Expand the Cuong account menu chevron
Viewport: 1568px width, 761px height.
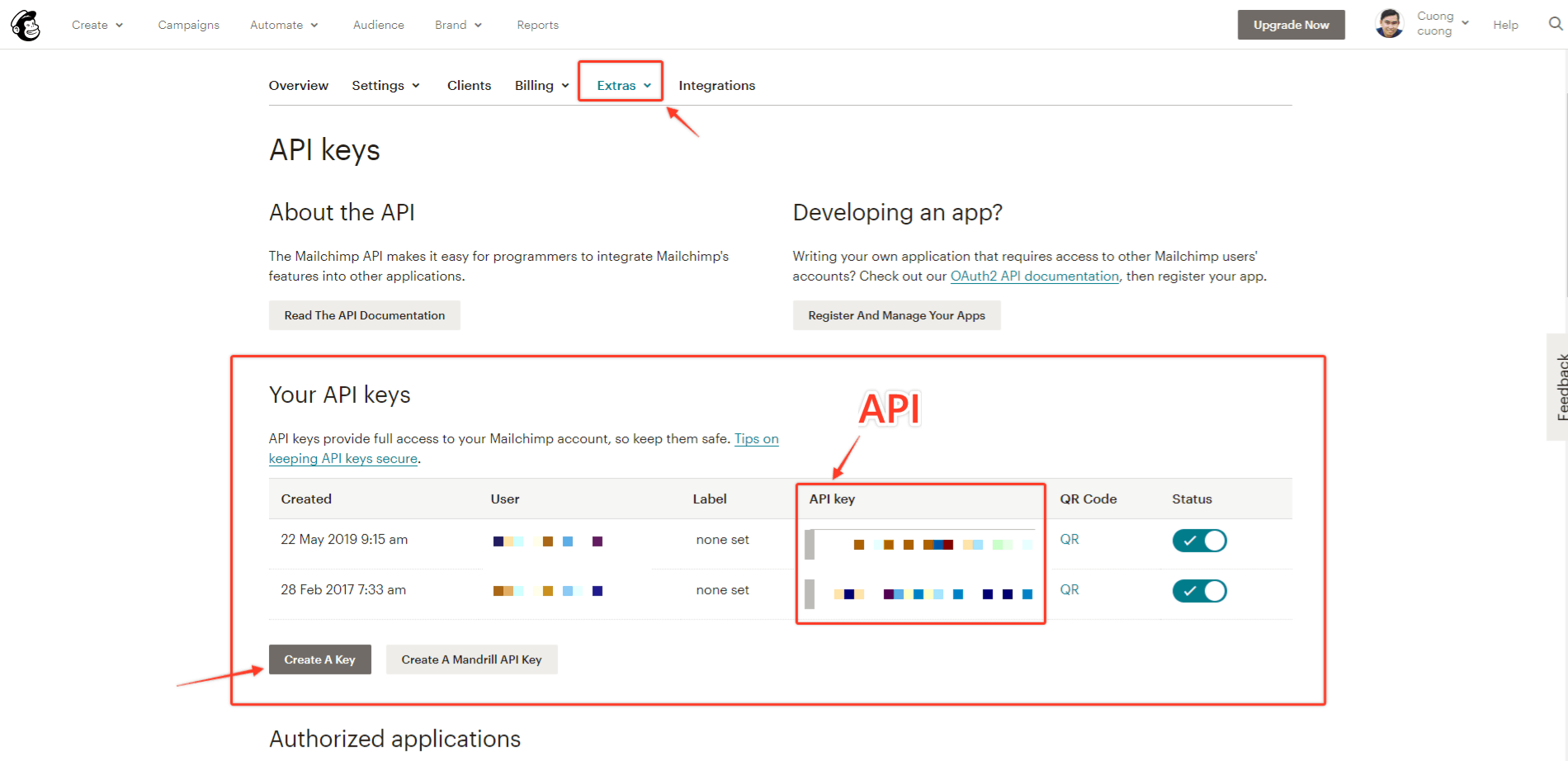[1465, 23]
